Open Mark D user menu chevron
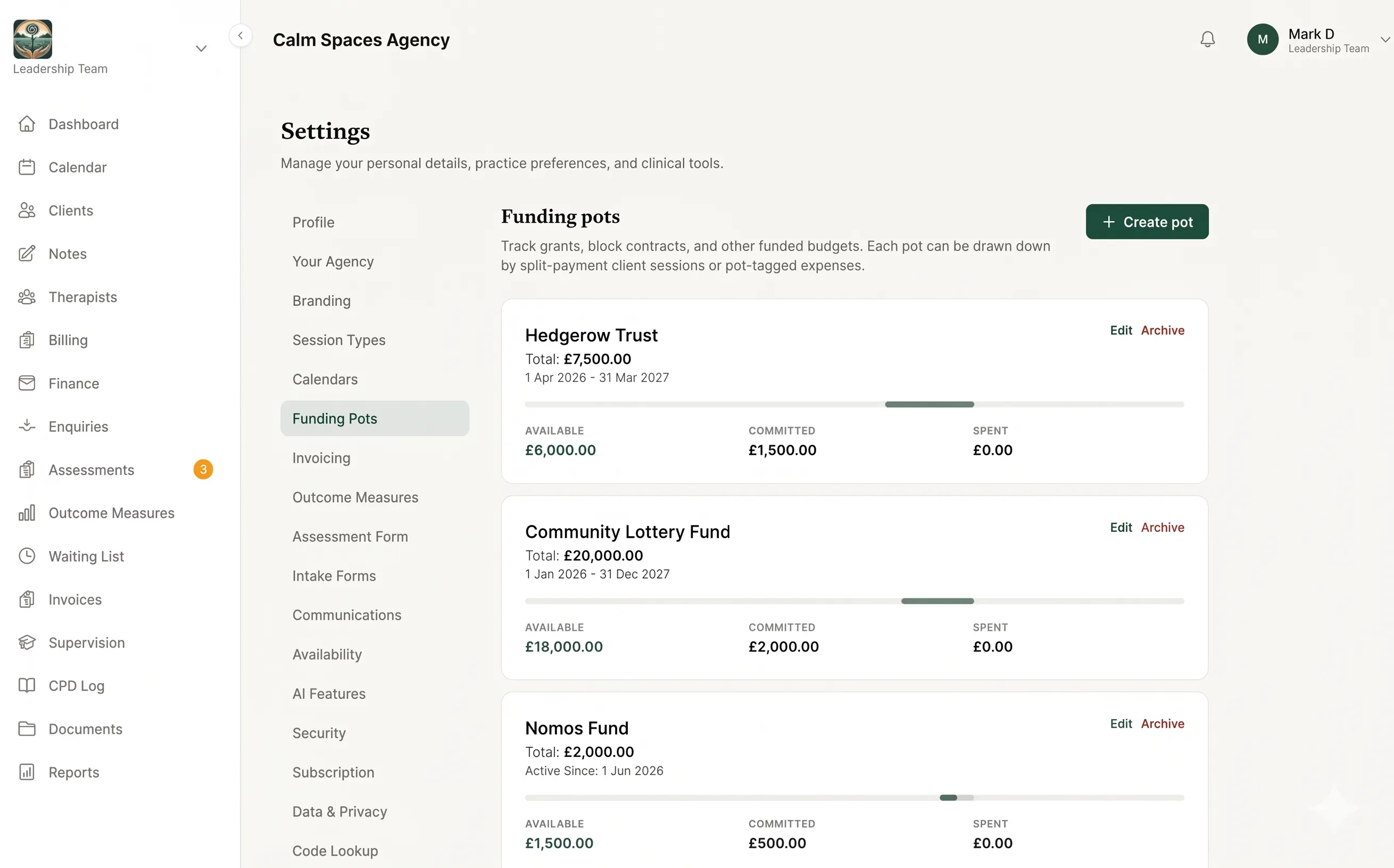This screenshot has height=868, width=1394. (1385, 39)
